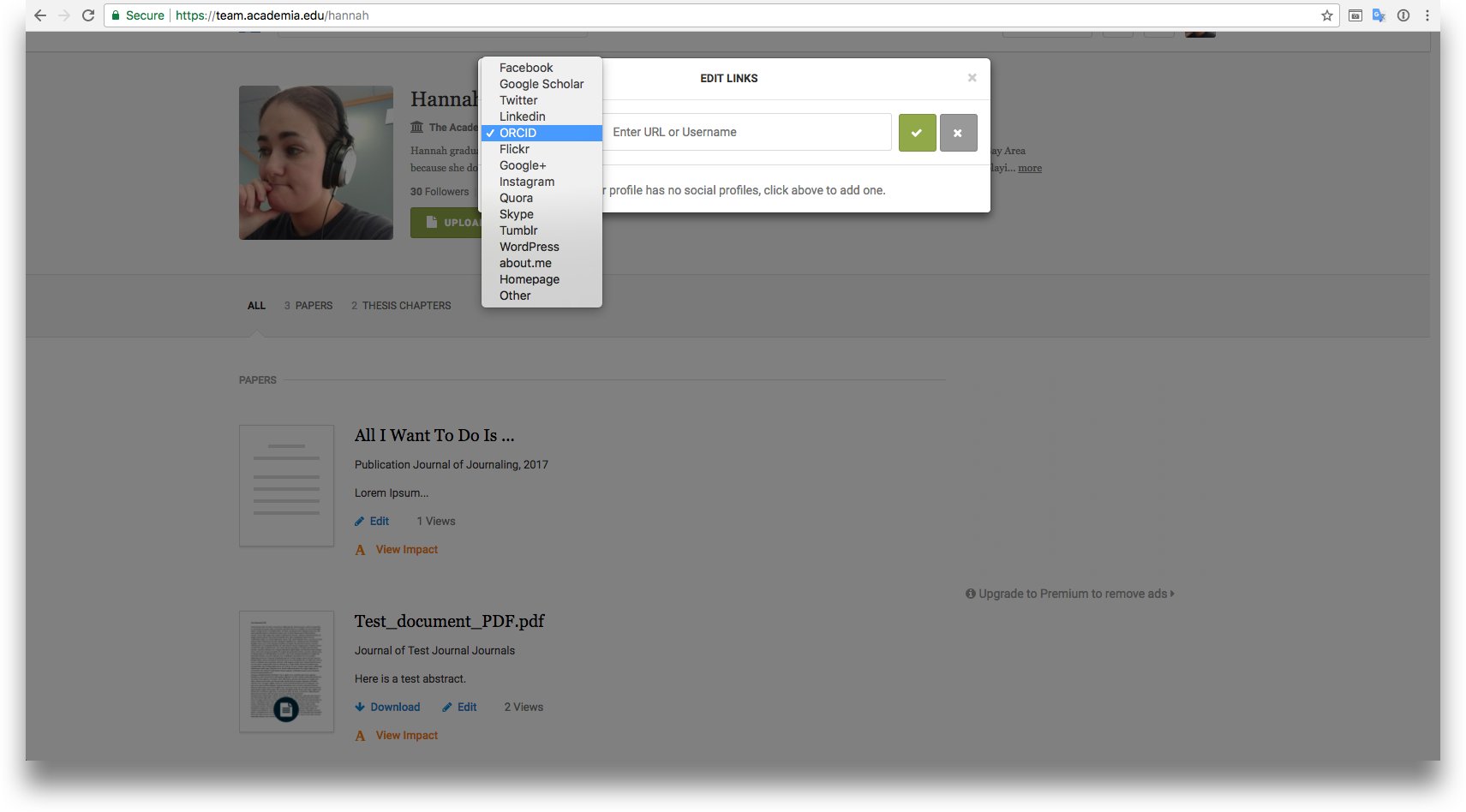
Task: Click the A impact icon under All I Want To Do Is
Action: 361,550
